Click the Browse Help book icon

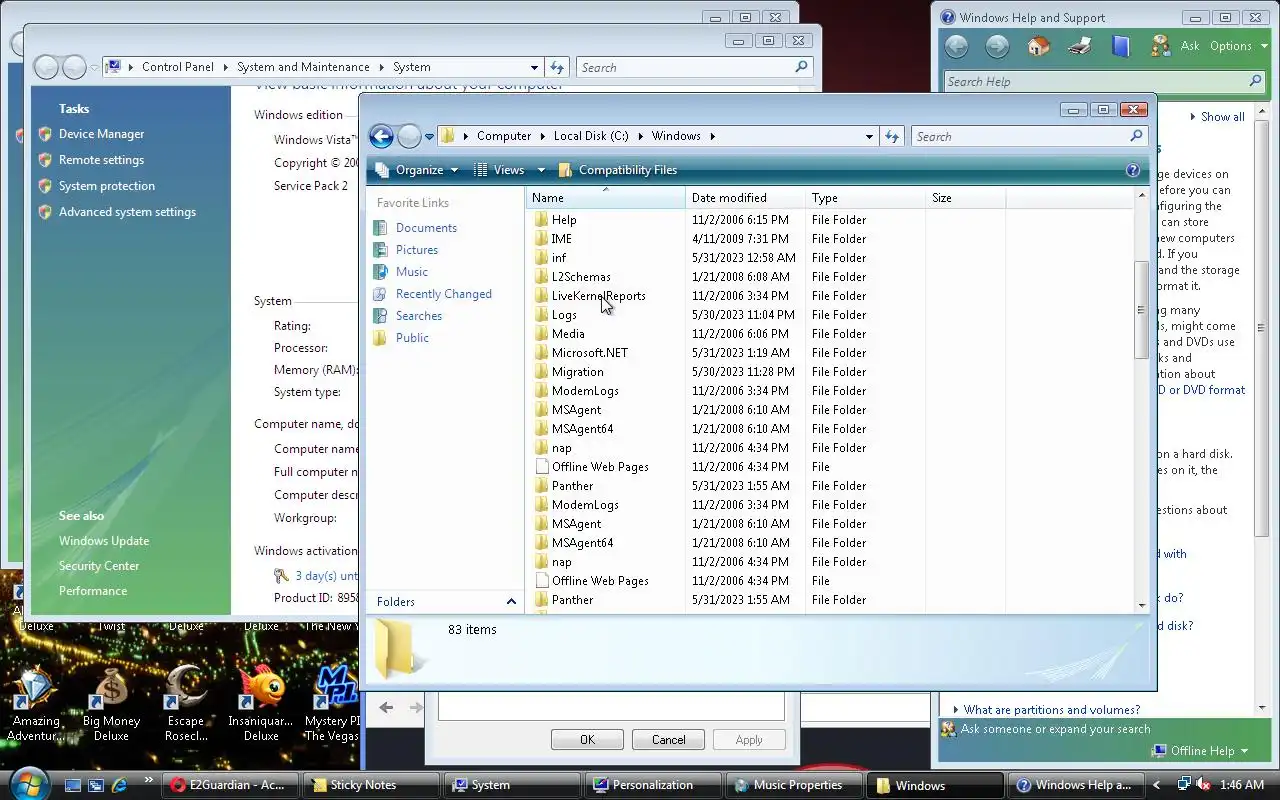click(x=1120, y=46)
